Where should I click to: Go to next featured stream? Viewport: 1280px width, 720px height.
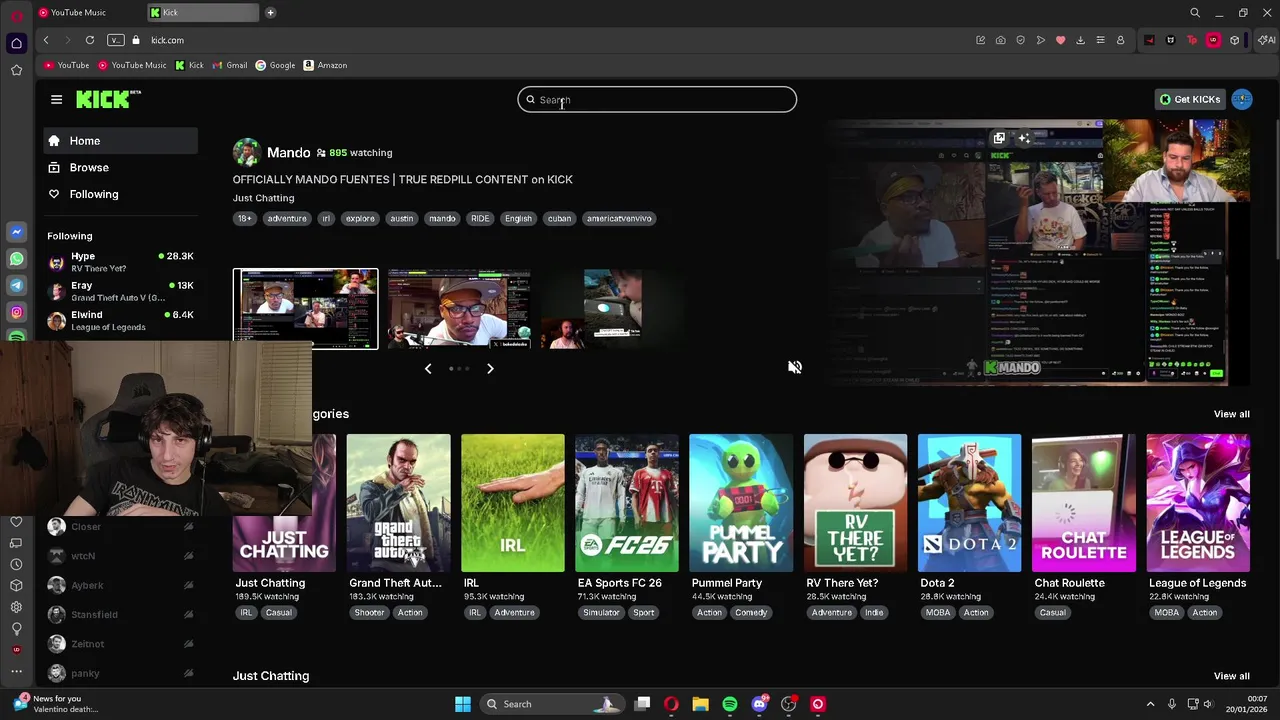tap(490, 369)
